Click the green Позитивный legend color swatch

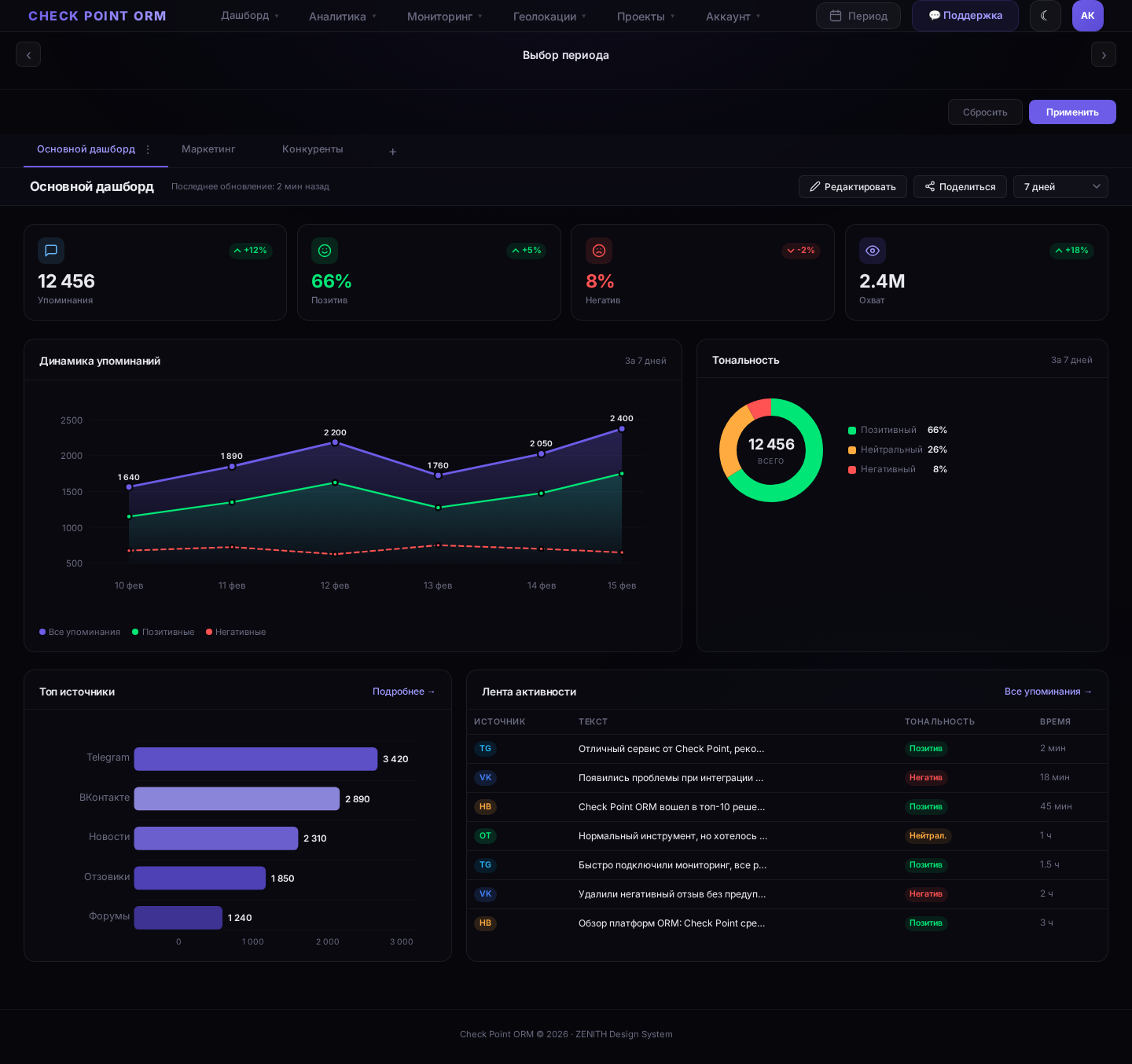click(852, 431)
